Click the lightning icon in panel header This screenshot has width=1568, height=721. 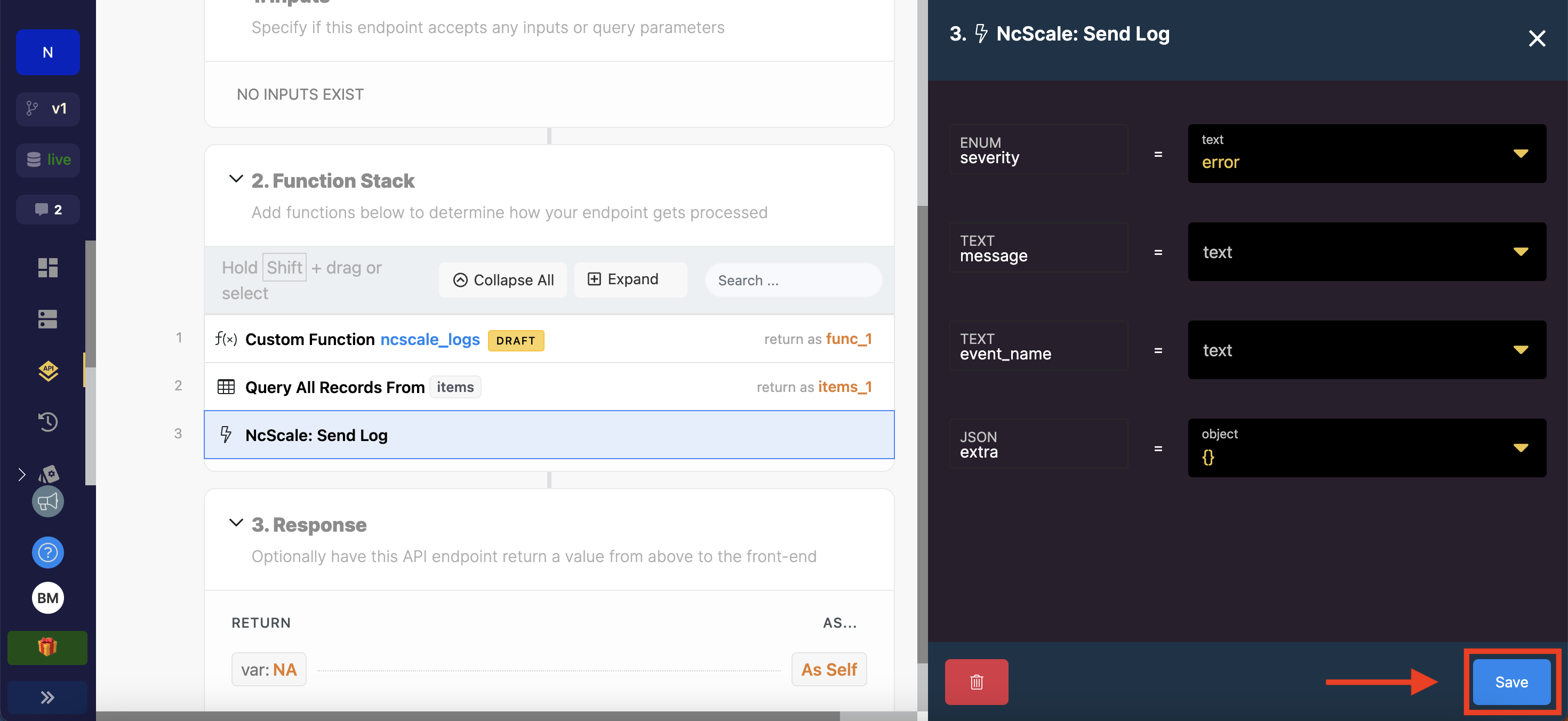(981, 34)
